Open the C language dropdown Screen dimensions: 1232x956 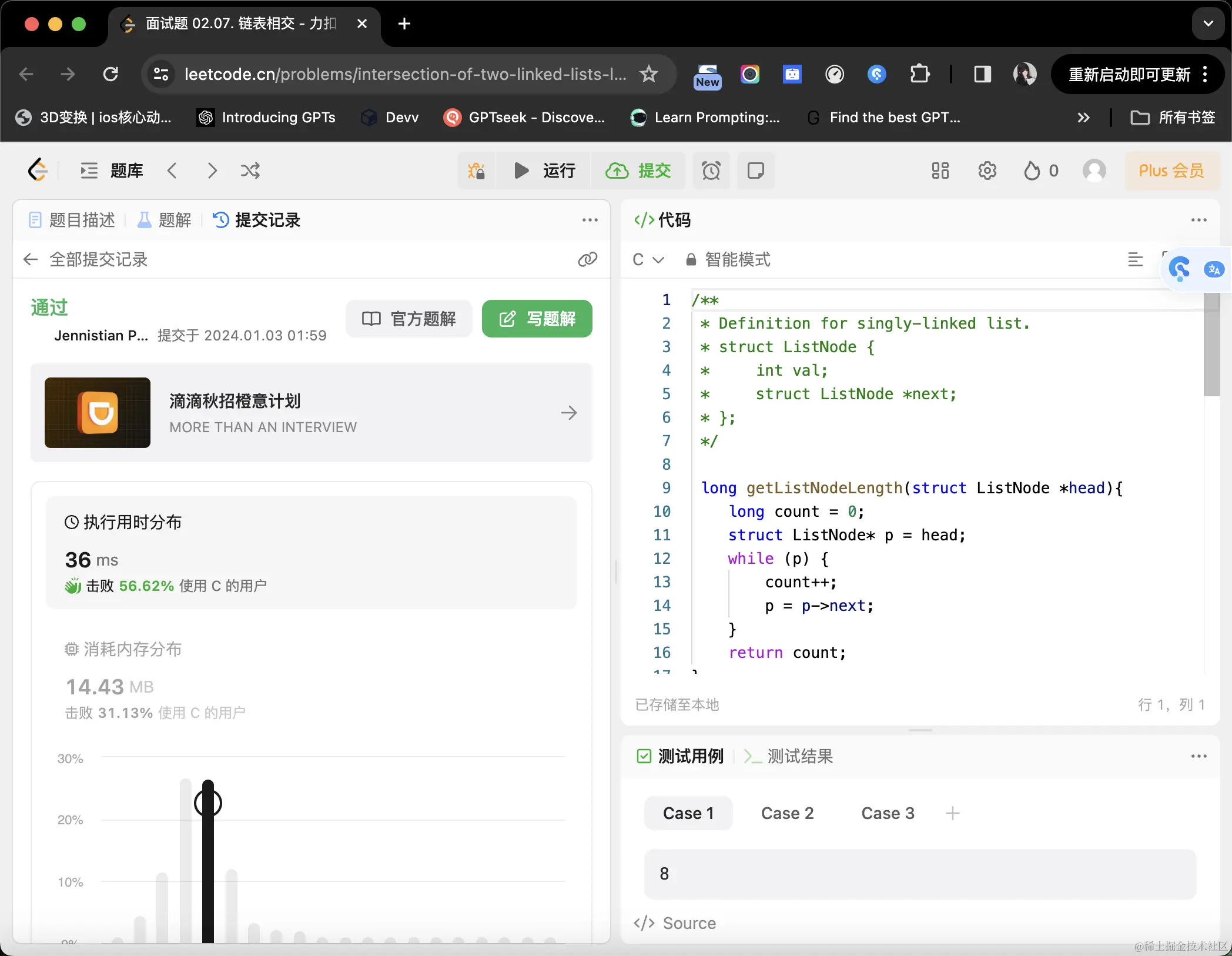pyautogui.click(x=648, y=259)
